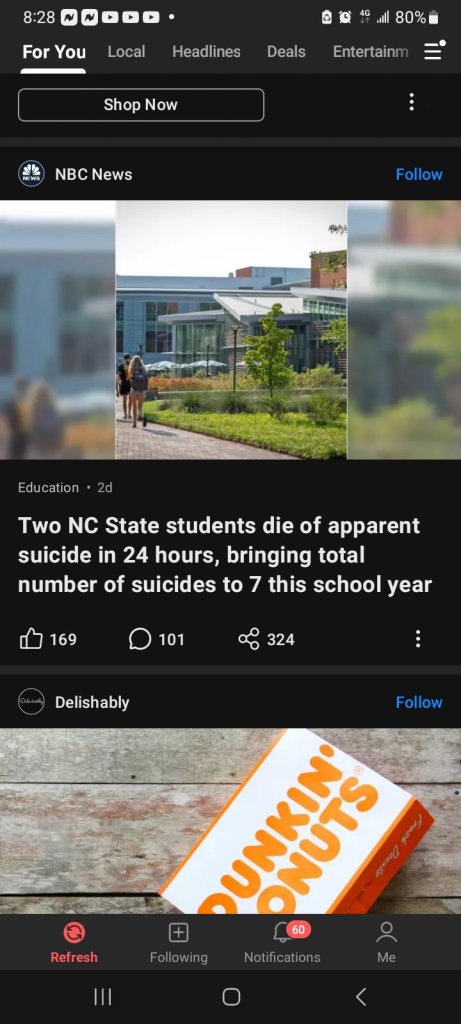The width and height of the screenshot is (461, 1024).
Task: Open Notifications with 60 badge
Action: pyautogui.click(x=282, y=943)
